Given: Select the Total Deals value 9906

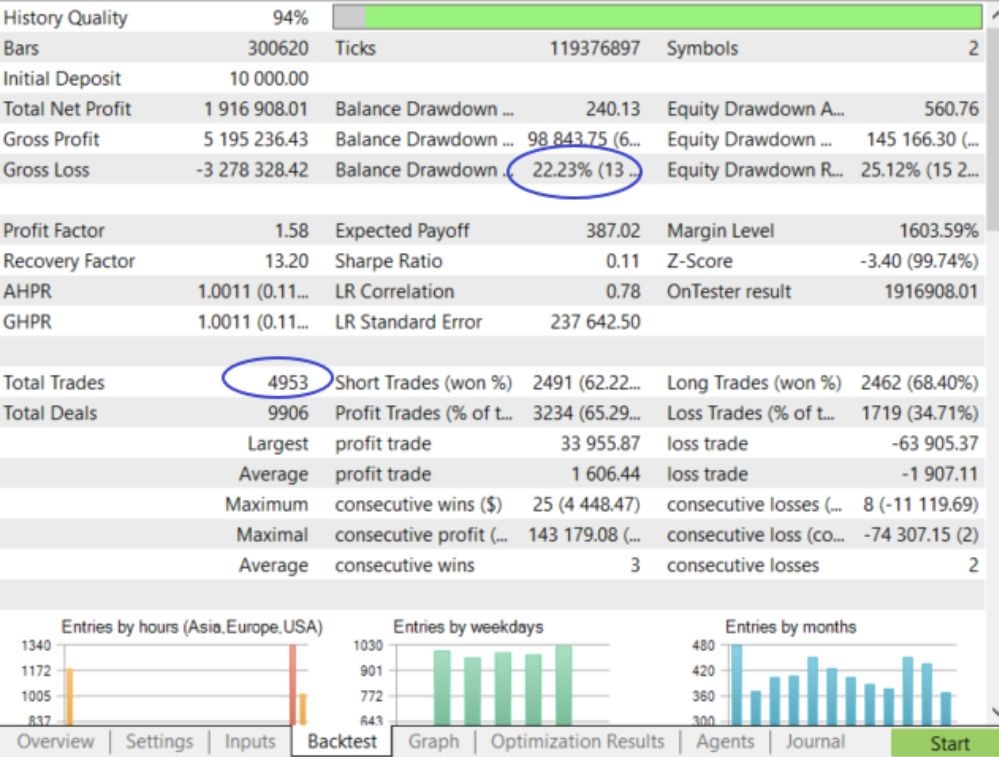Looking at the screenshot, I should (x=288, y=413).
